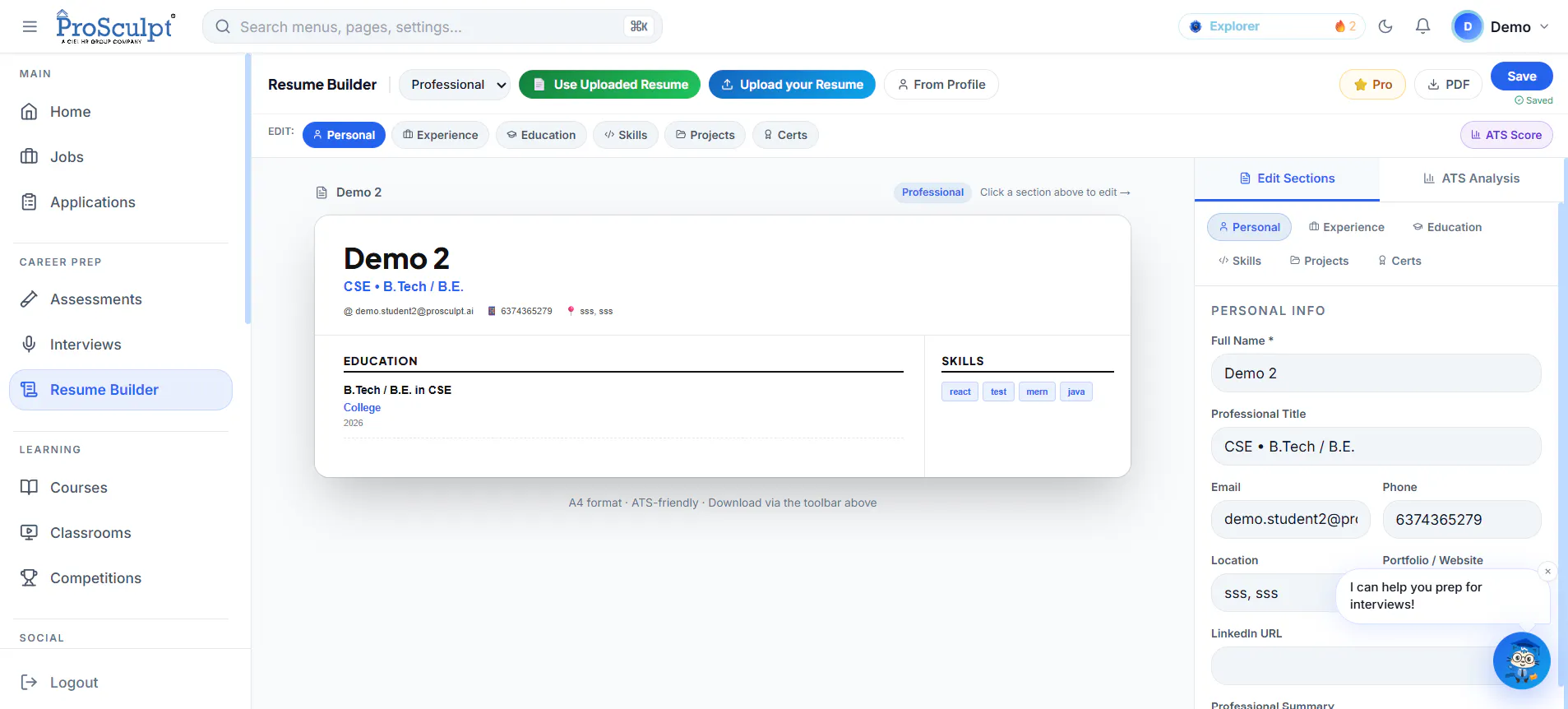Viewport: 1568px width, 709px height.
Task: Click the Email input field
Action: pyautogui.click(x=1290, y=520)
